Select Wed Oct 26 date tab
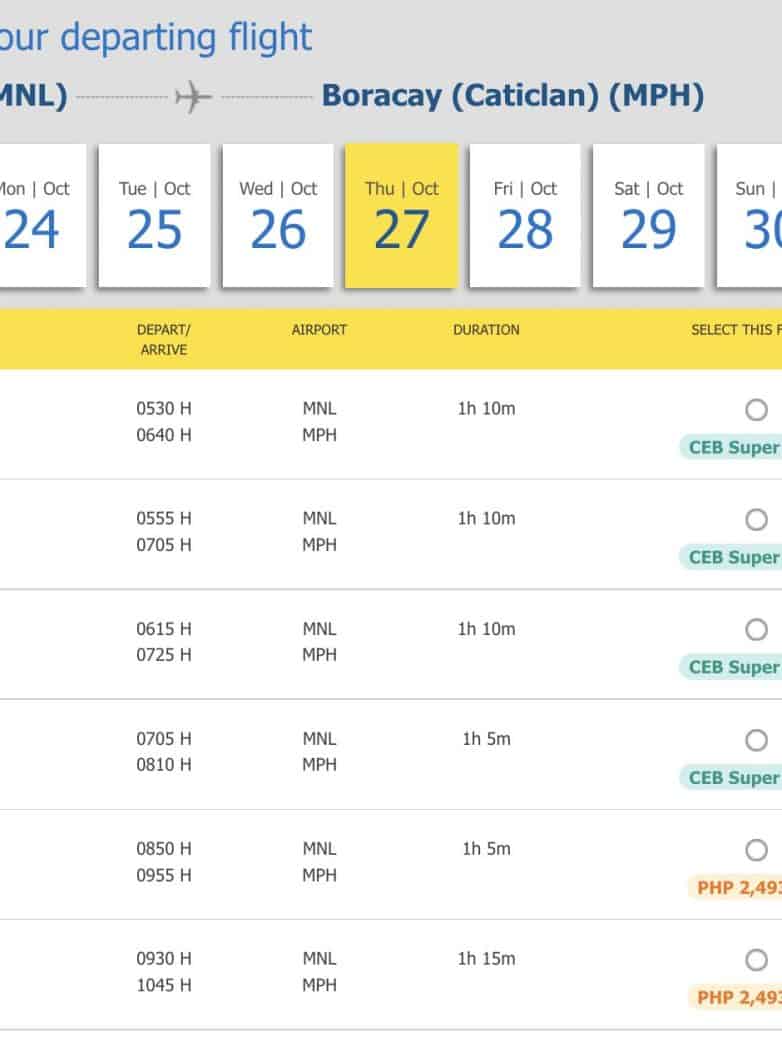 (x=278, y=216)
